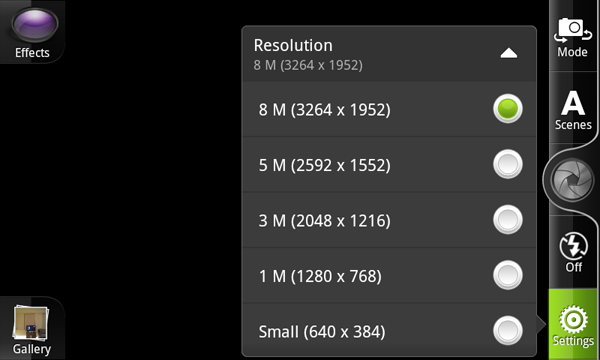Tap the camera Mode switch icon
600x360 pixels.
tap(572, 30)
